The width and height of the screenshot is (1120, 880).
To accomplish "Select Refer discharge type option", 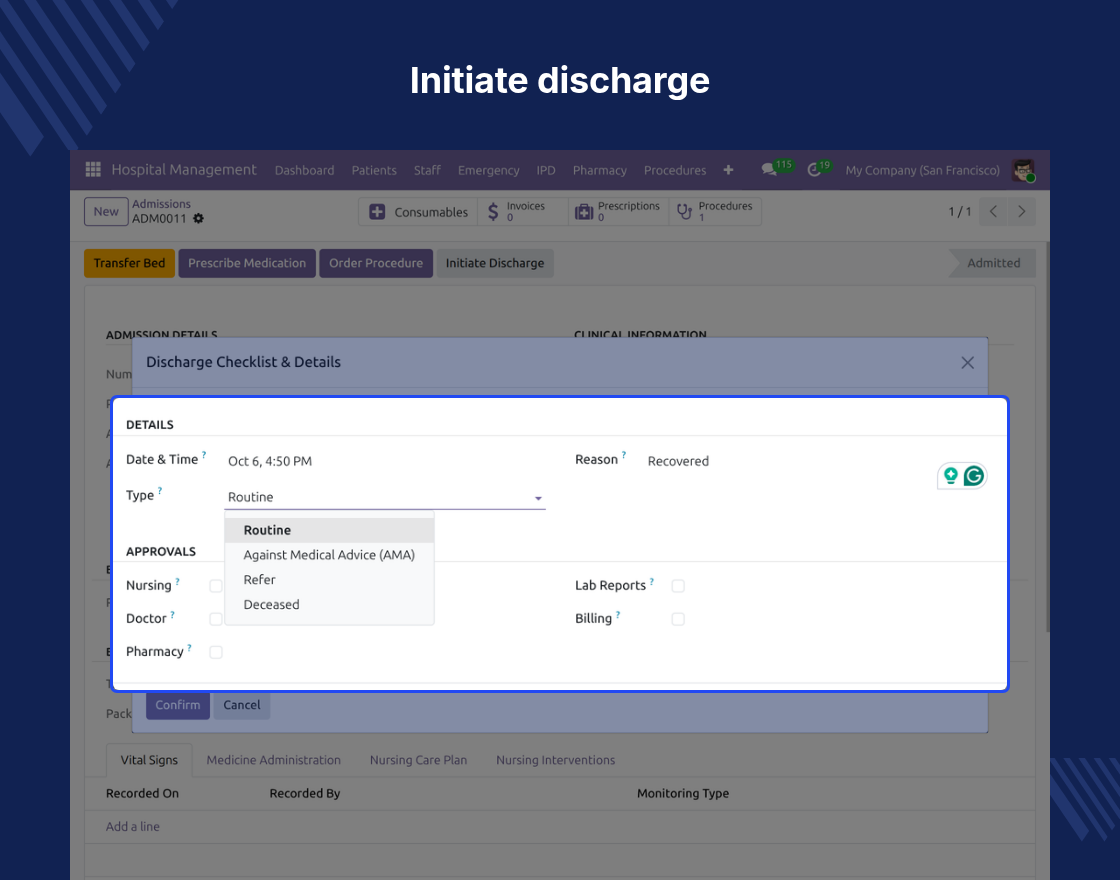I will click(x=329, y=580).
